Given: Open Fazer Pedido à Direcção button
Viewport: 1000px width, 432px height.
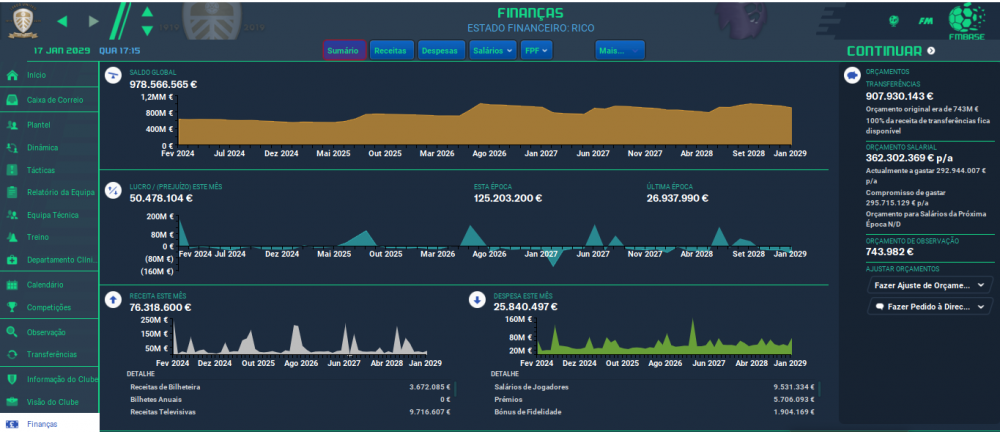Looking at the screenshot, I should pos(930,306).
